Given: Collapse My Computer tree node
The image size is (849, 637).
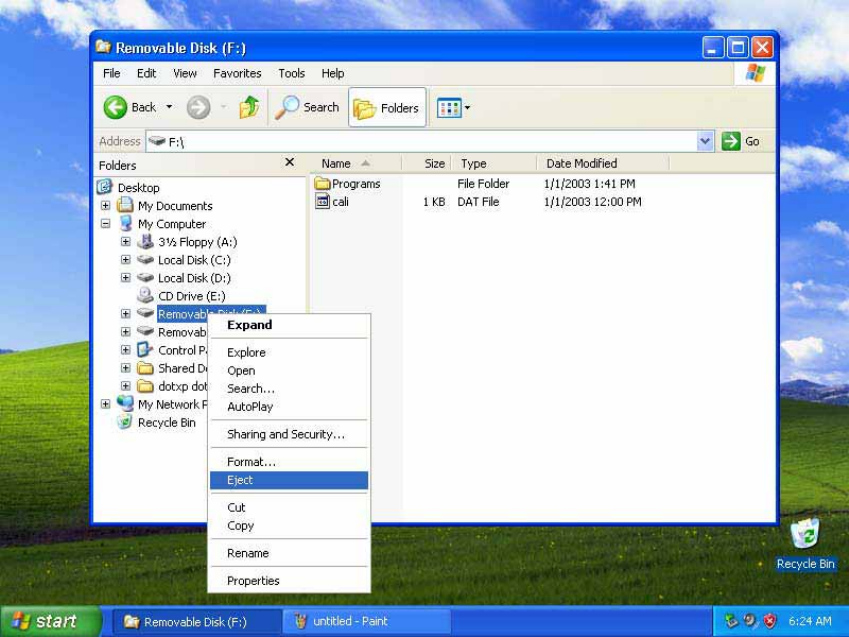Looking at the screenshot, I should 106,224.
